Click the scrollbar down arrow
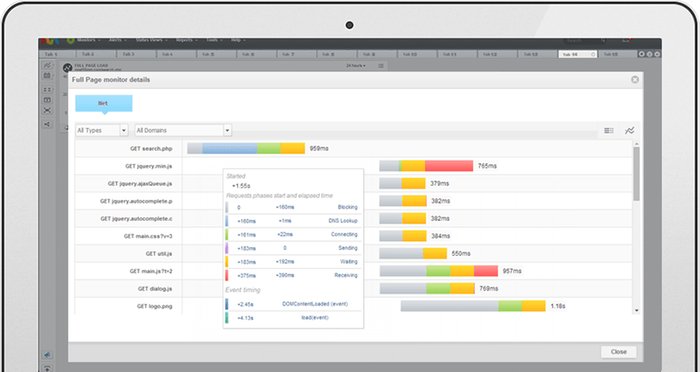Screen dimensions: 700x372 point(636,310)
